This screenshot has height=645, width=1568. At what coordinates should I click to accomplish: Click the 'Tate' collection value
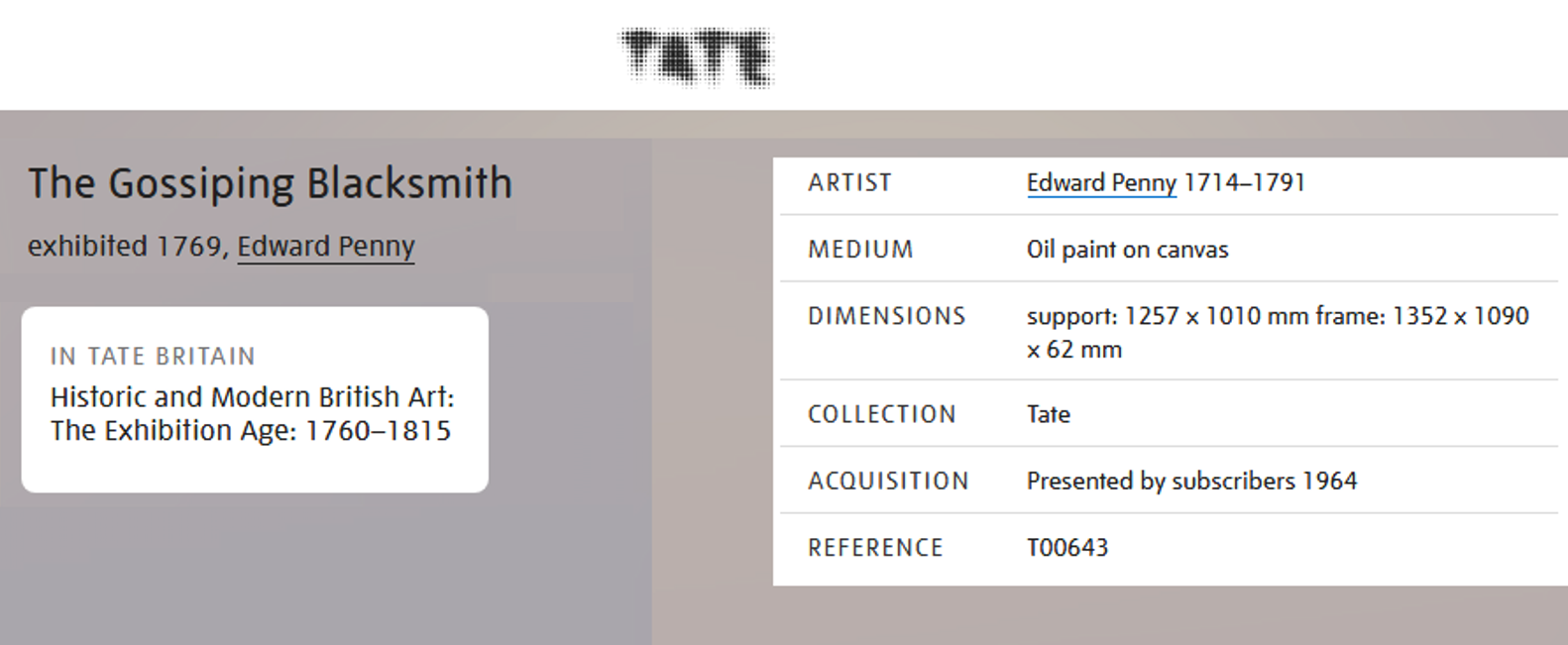(x=1048, y=414)
